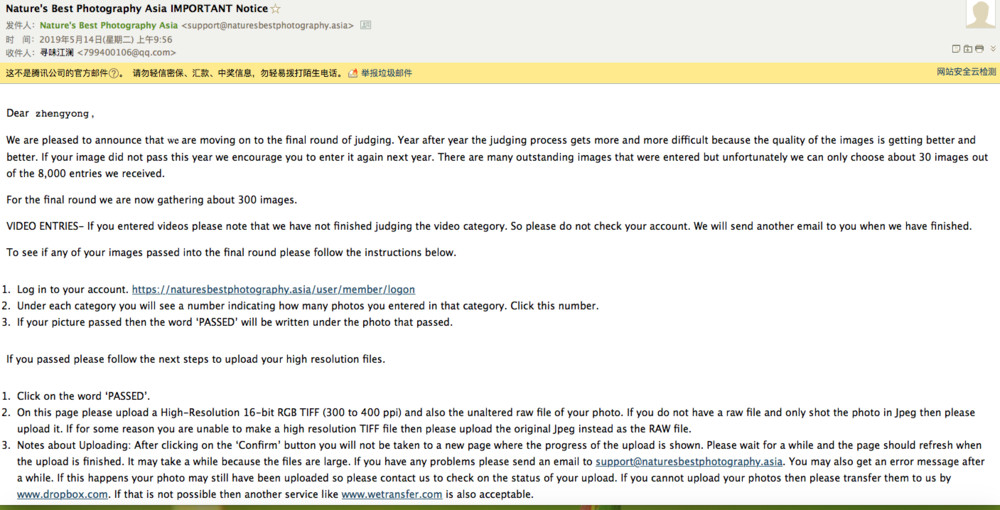Open the naturesbestphotography.asia logon link
The height and width of the screenshot is (510, 1000).
274,289
